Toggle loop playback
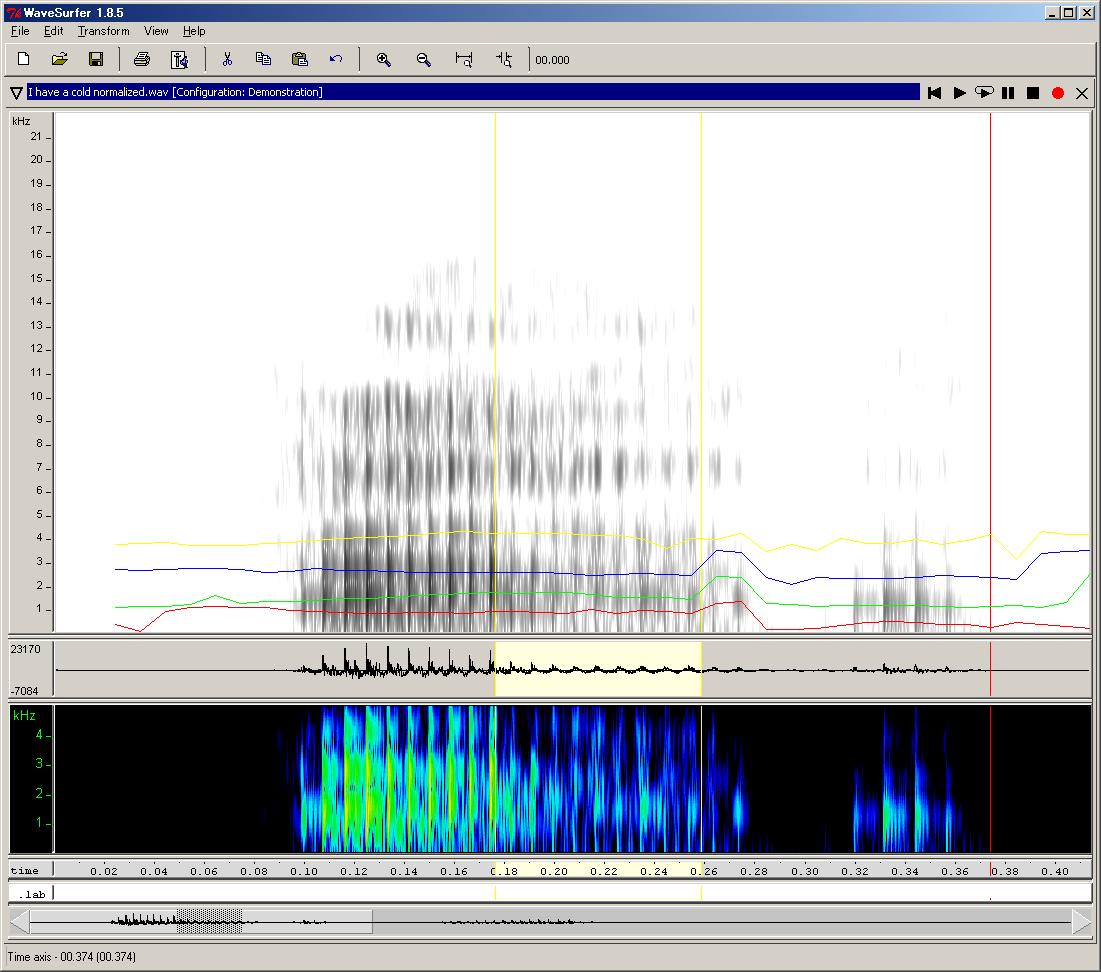This screenshot has height=972, width=1101. coord(984,93)
